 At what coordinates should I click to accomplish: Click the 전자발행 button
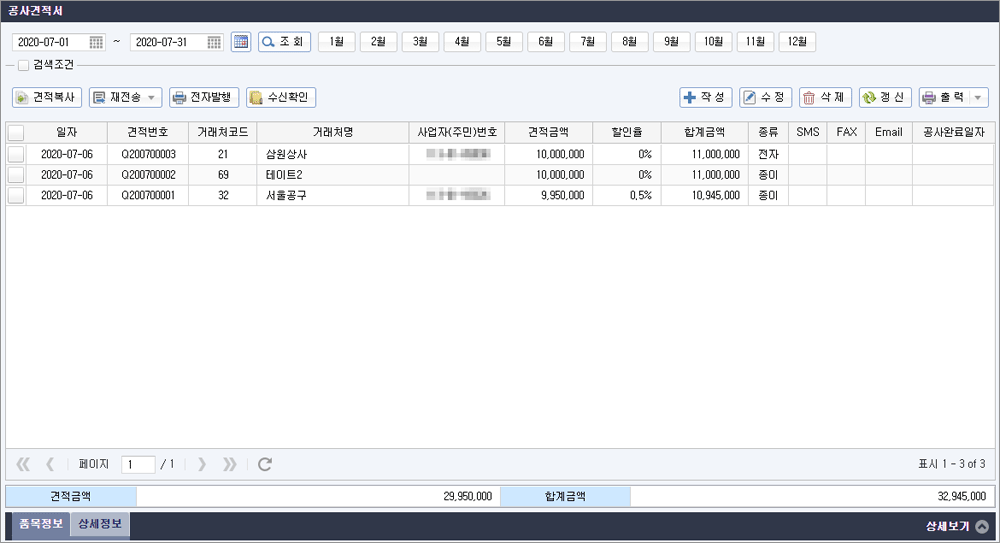(204, 98)
